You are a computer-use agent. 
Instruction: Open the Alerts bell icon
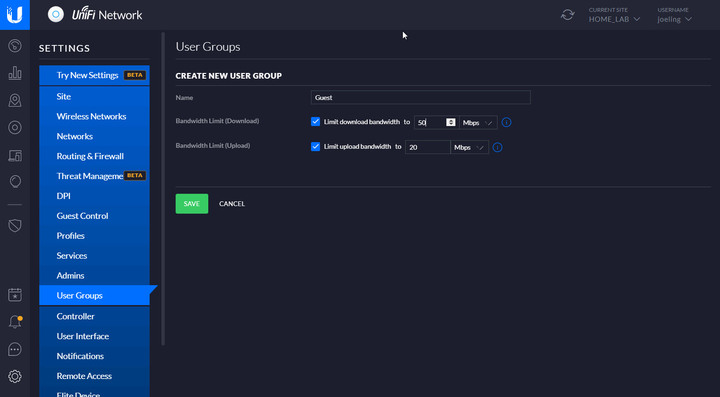point(15,322)
